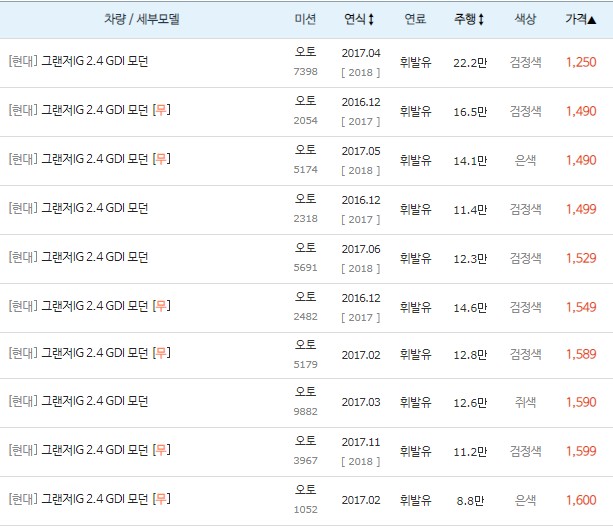Click the price 1,529
613x532 pixels.
click(x=581, y=258)
